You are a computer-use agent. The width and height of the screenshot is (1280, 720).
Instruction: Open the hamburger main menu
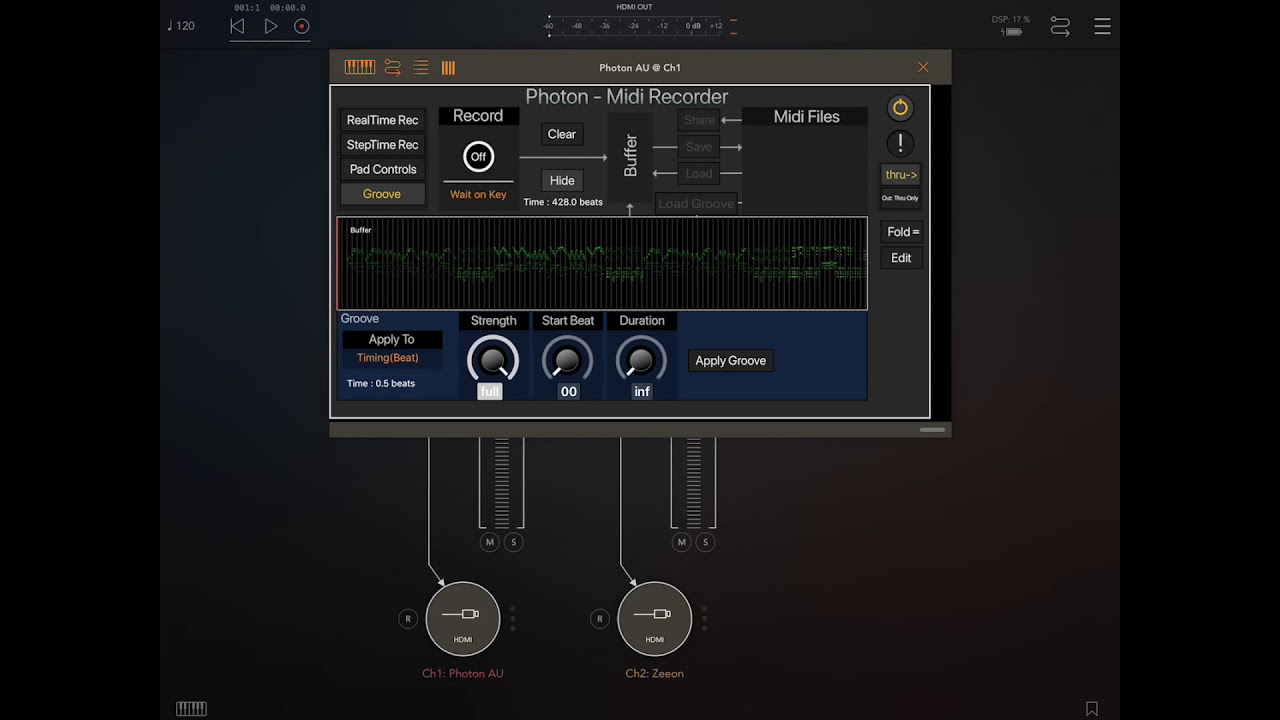pos(1102,27)
